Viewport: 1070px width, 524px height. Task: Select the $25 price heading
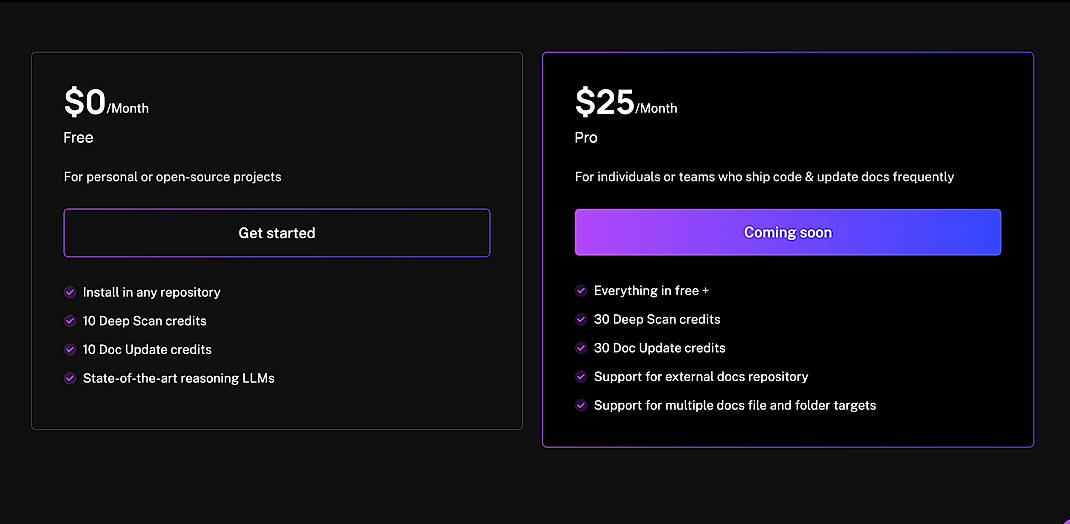[x=605, y=102]
